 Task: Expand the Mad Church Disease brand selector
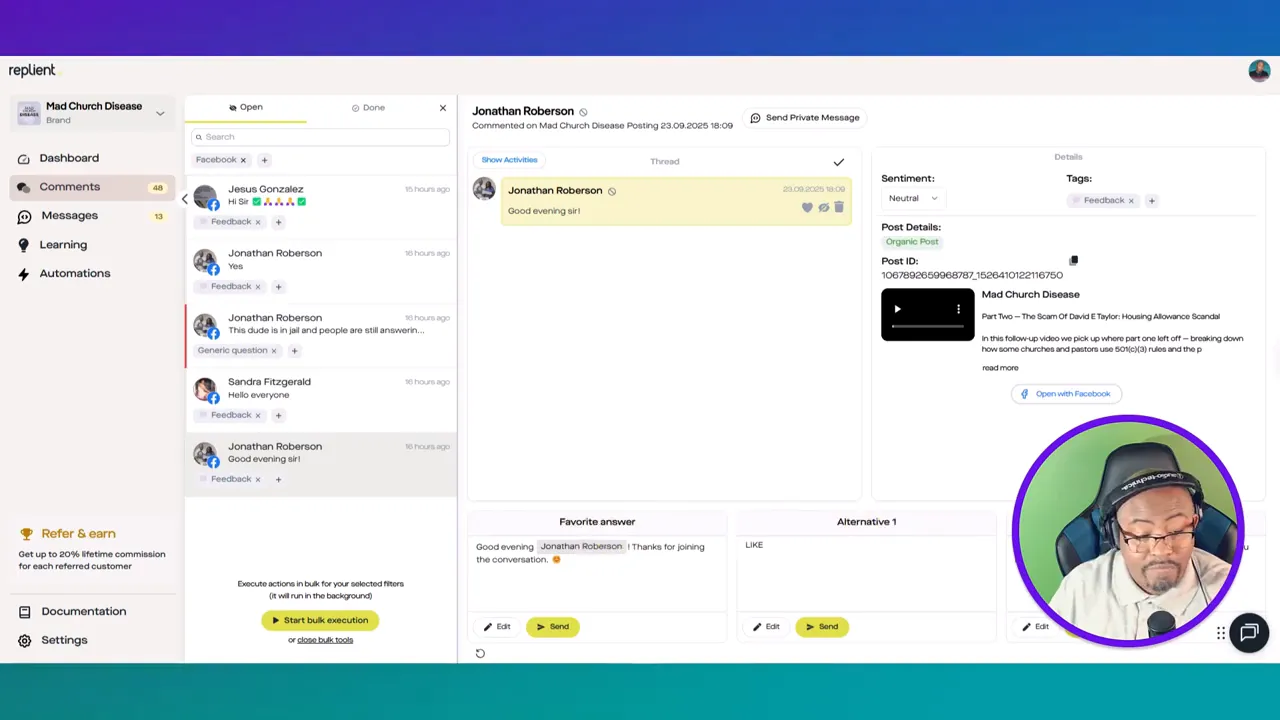tap(160, 113)
